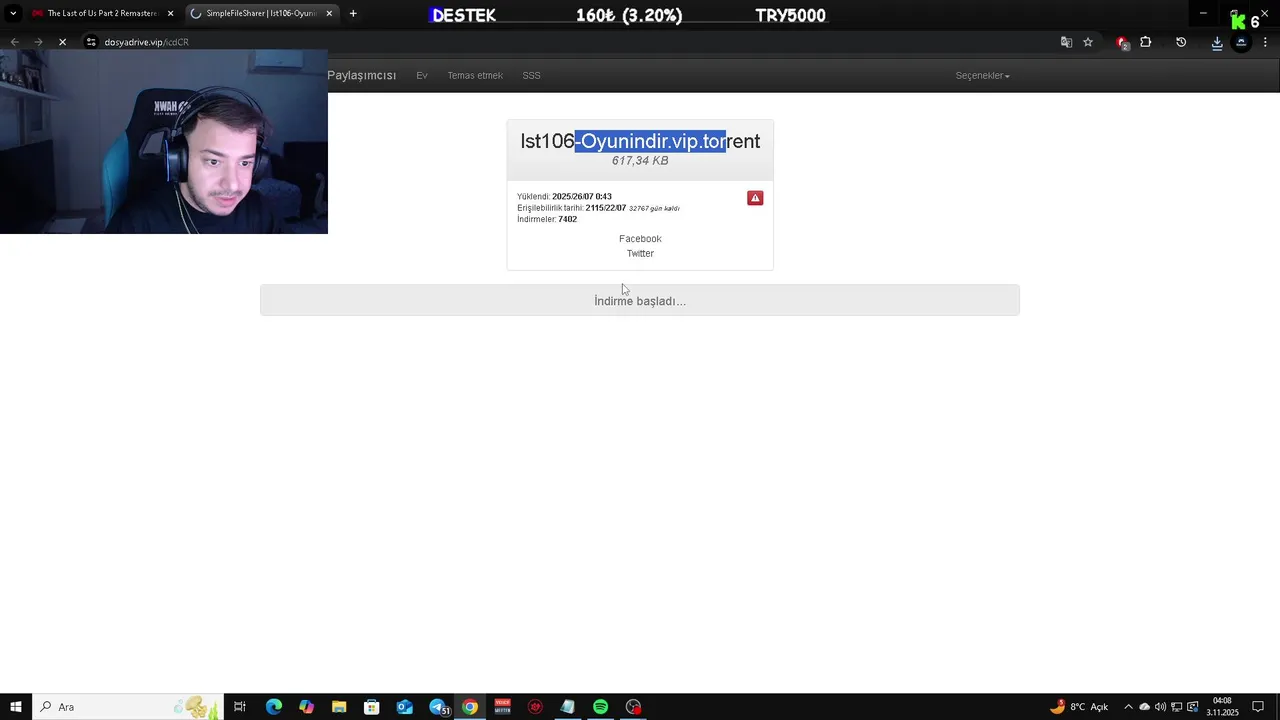Open the Extensions puzzle icon
Screen dimensions: 1280x720
(x=1146, y=42)
